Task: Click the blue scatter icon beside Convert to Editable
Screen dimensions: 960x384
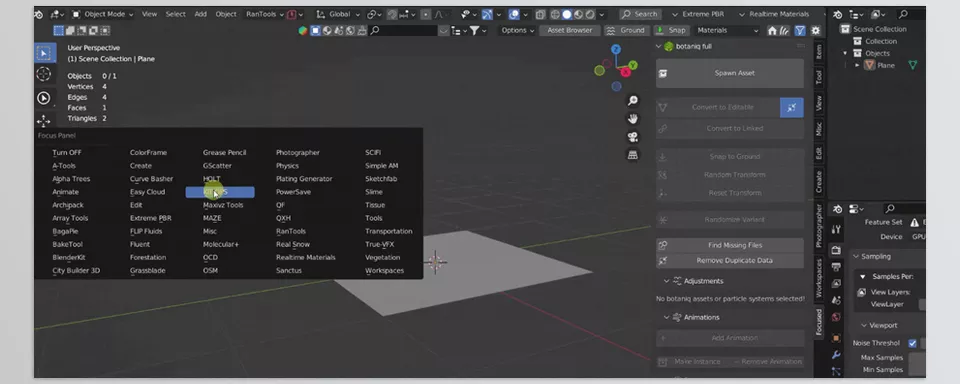Action: (792, 107)
